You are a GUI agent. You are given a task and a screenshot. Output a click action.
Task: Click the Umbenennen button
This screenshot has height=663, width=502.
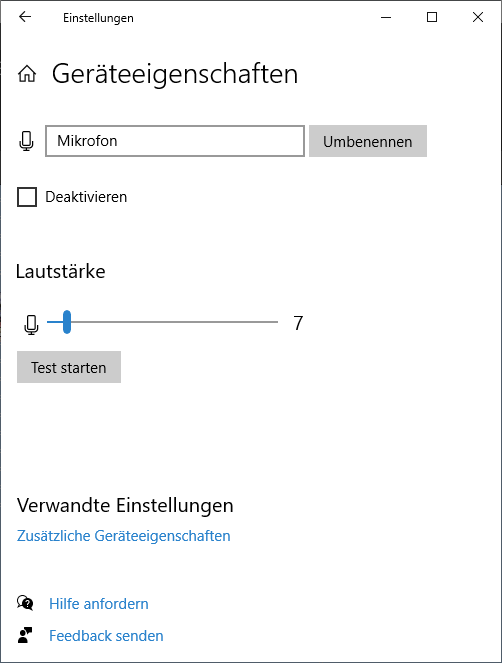click(368, 141)
